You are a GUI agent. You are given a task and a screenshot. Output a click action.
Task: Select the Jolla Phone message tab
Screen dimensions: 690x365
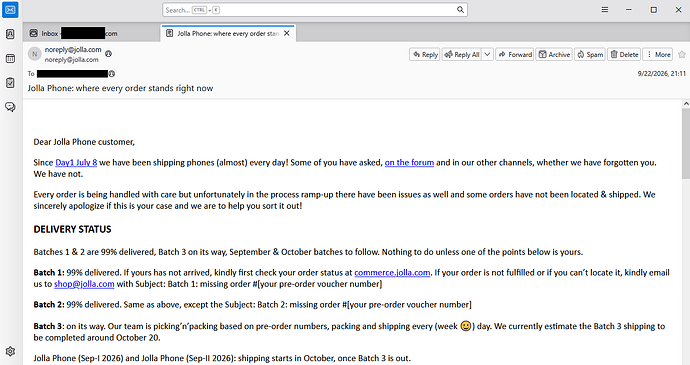tap(228, 33)
